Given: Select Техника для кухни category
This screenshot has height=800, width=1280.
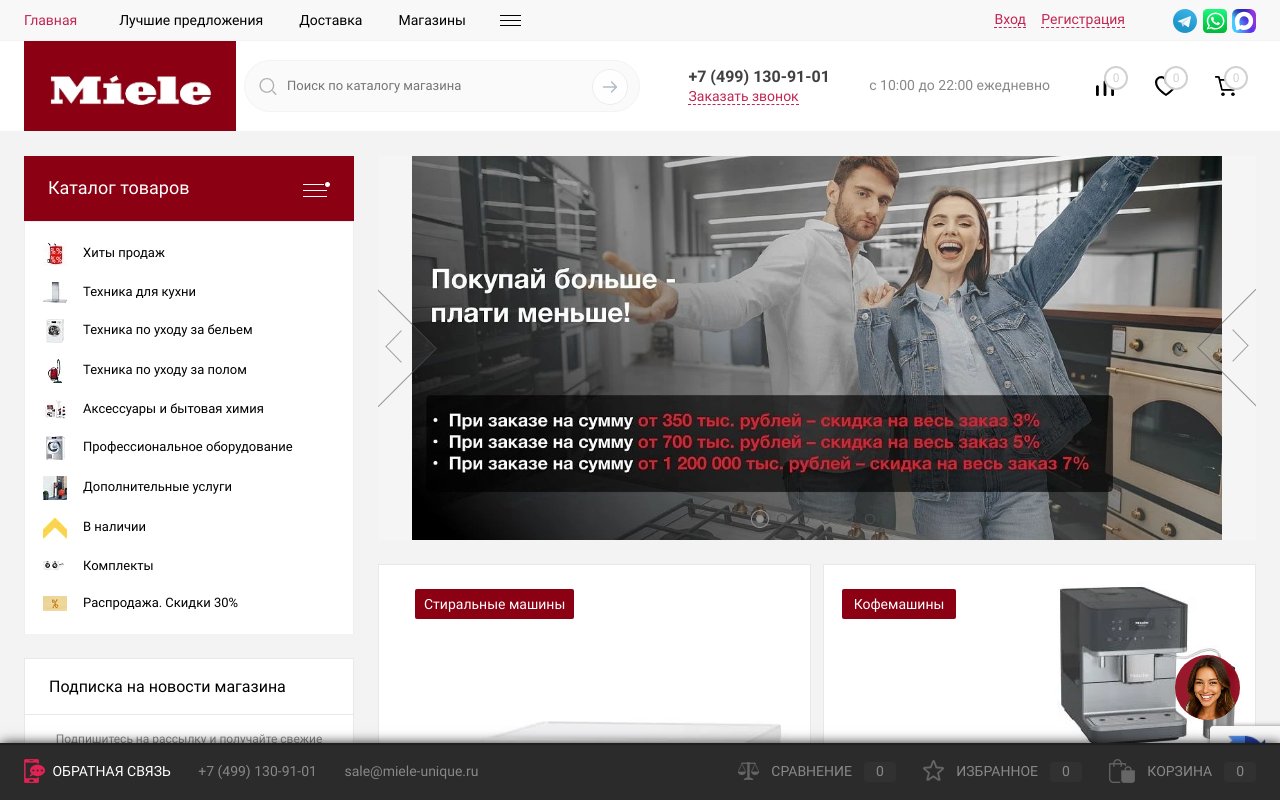Looking at the screenshot, I should click(139, 292).
